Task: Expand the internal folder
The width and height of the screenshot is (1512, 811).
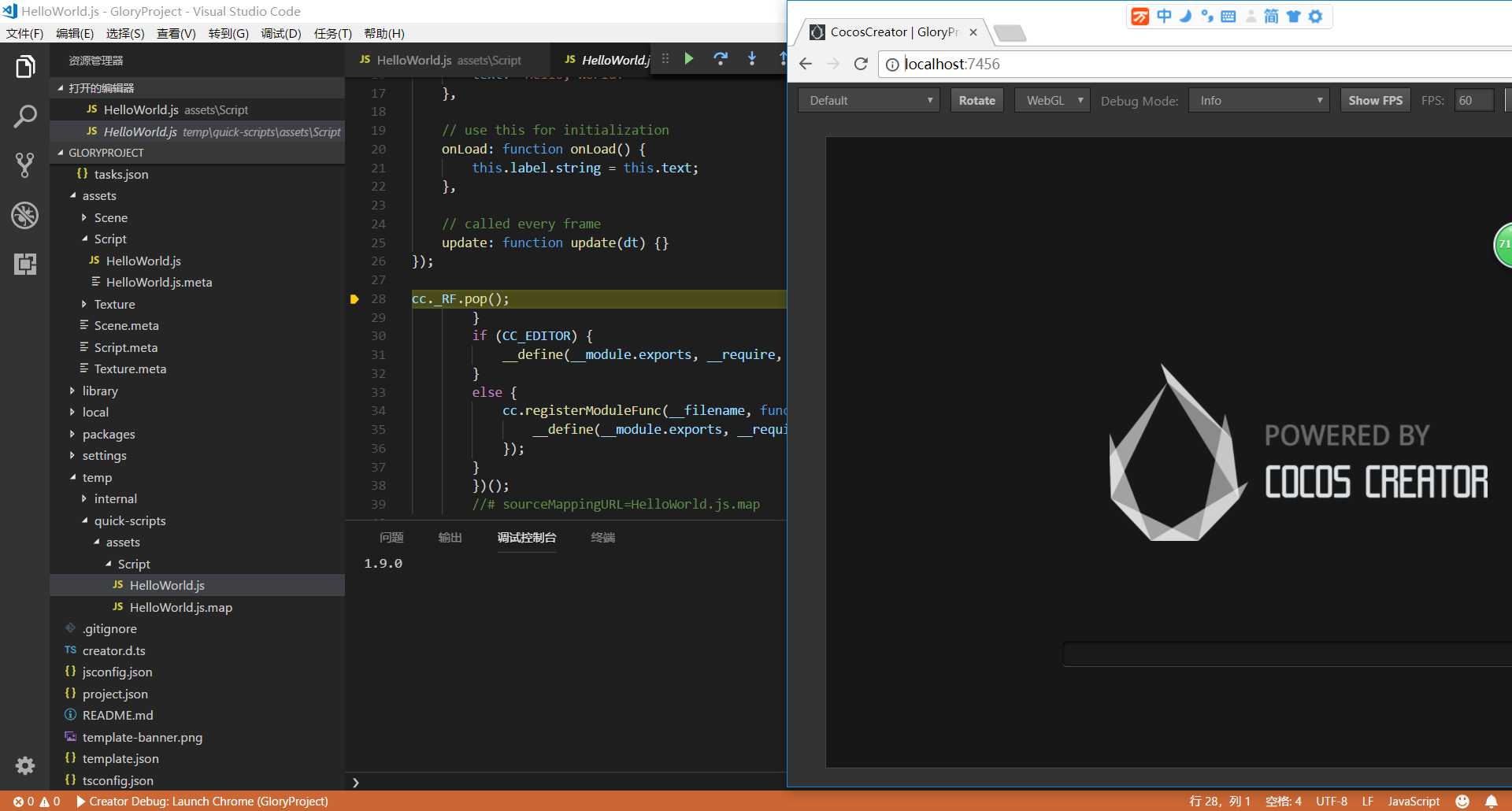Action: pos(115,499)
